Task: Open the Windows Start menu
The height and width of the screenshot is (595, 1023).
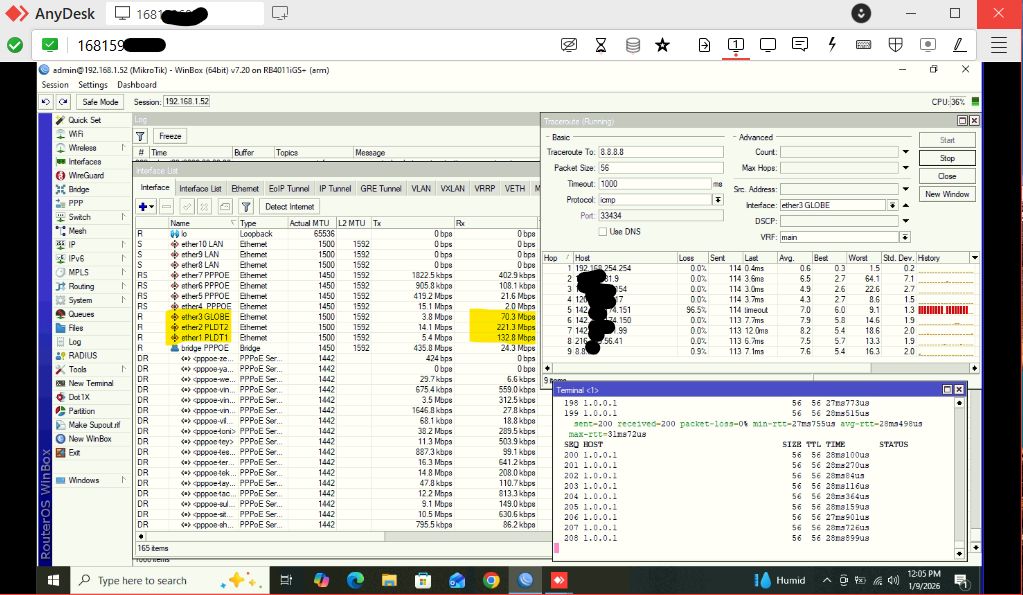Action: (53, 579)
